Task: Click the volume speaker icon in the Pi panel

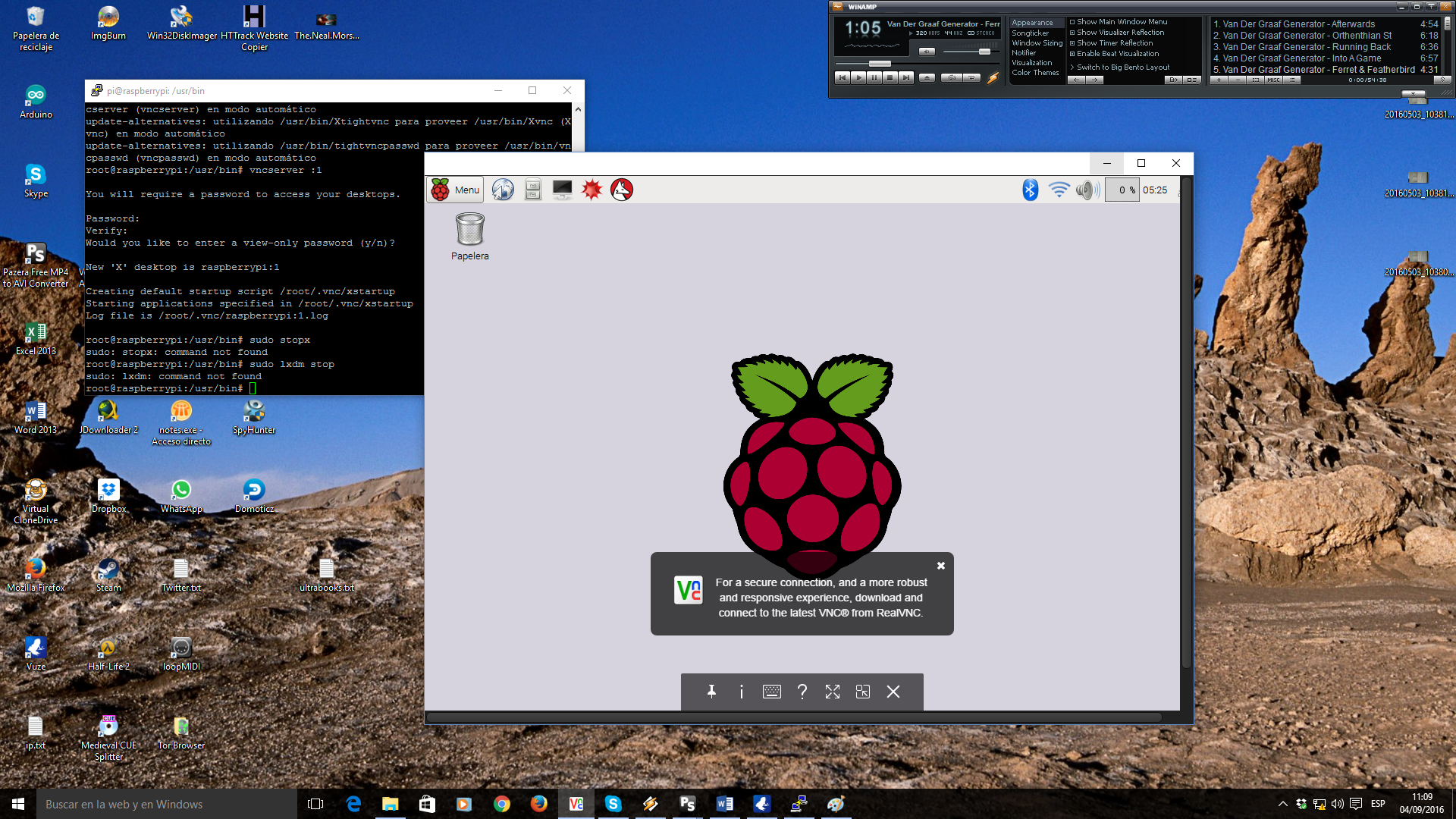Action: (1087, 190)
